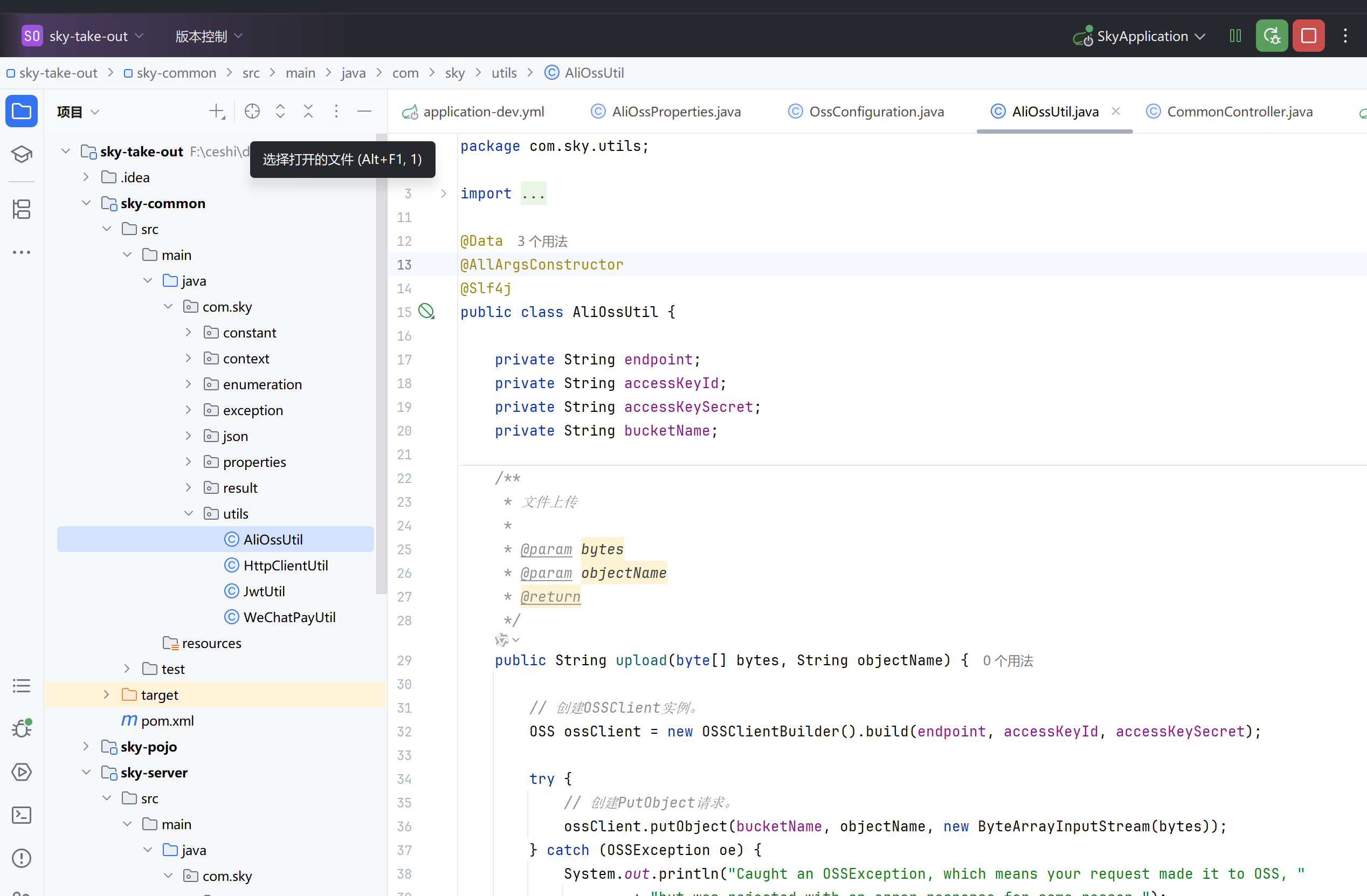Switch to application-dev.yml tab
Image resolution: width=1367 pixels, height=896 pixels.
[473, 112]
